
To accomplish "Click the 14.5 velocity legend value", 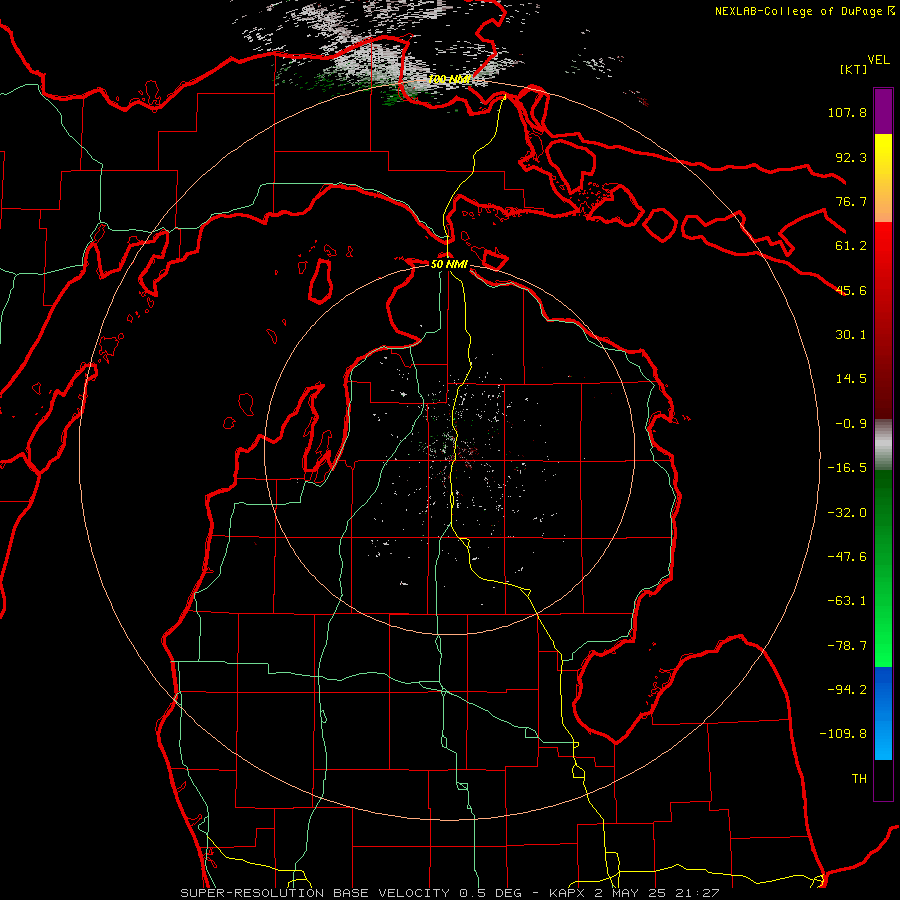I will (851, 379).
